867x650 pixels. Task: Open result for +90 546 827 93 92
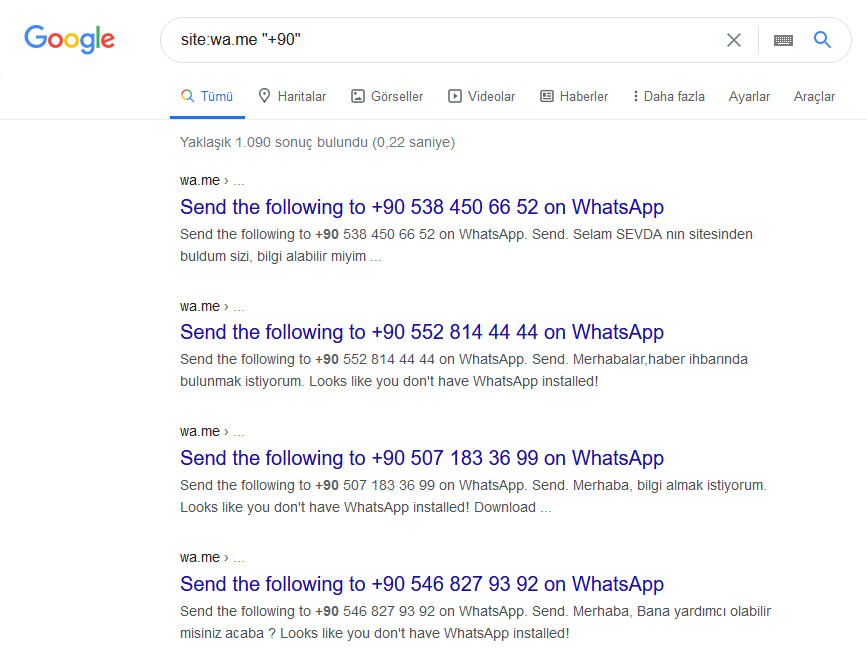421,584
